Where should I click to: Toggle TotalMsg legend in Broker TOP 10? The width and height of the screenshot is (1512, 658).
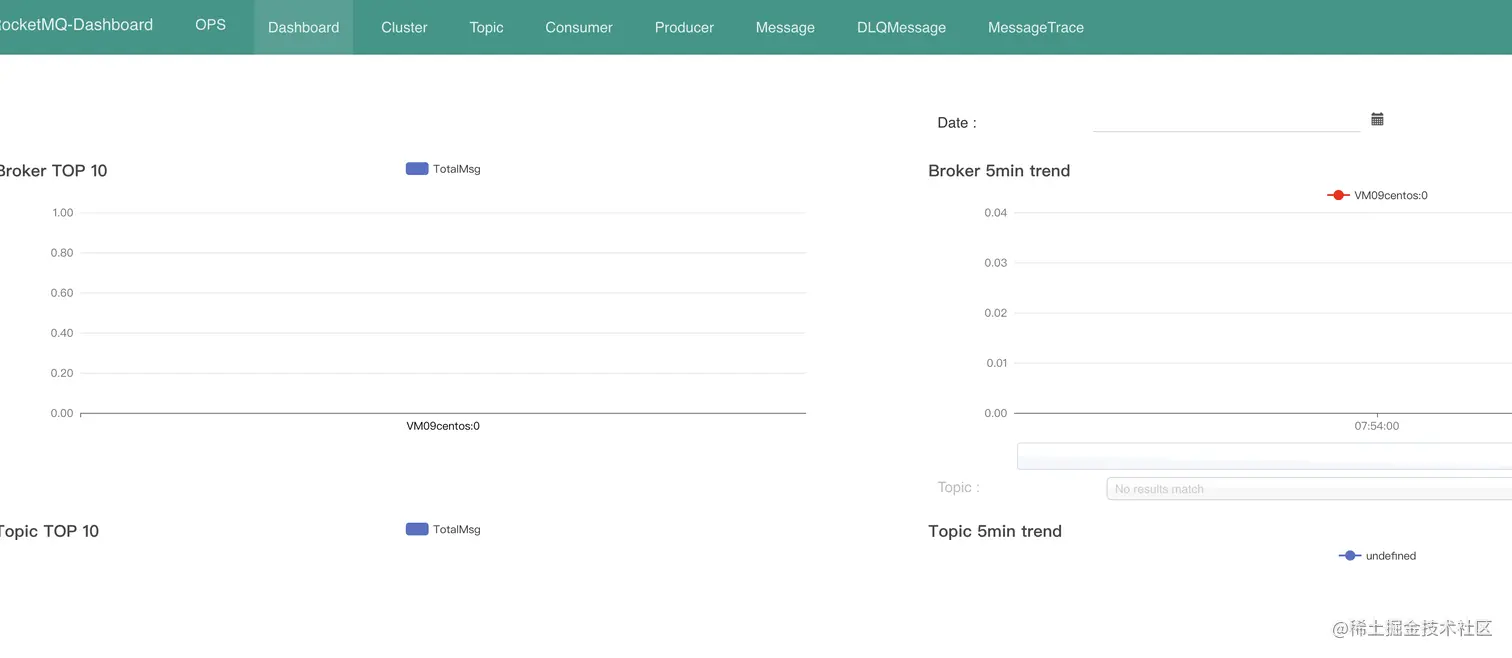(x=417, y=169)
